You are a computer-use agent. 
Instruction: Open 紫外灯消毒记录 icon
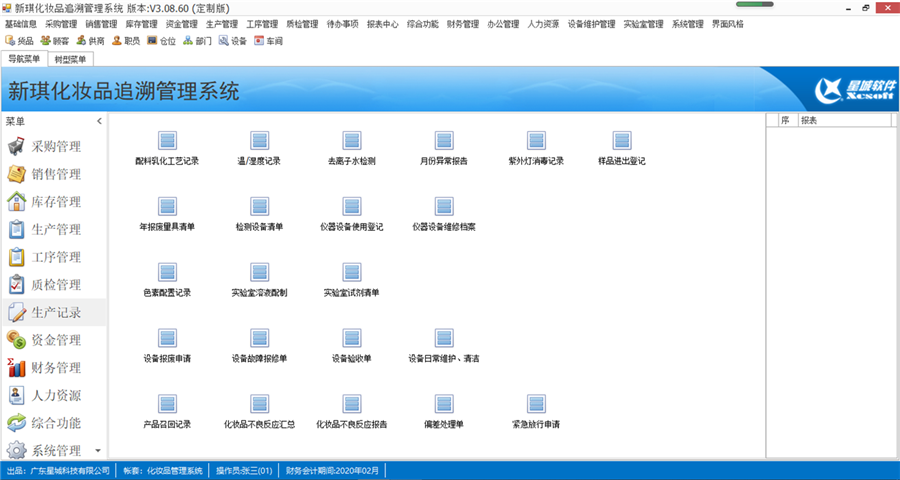(536, 141)
